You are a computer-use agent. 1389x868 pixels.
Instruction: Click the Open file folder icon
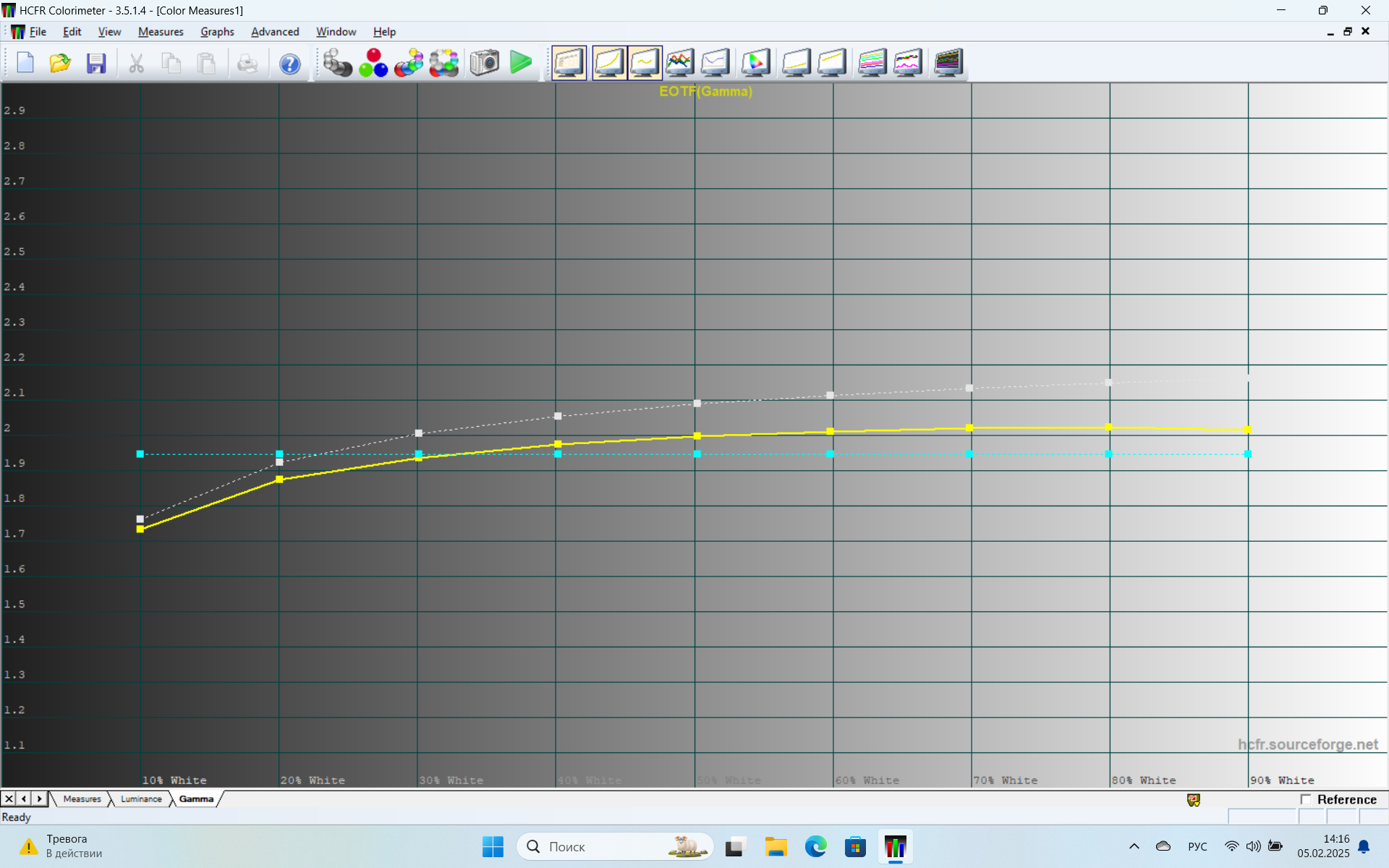(x=60, y=63)
